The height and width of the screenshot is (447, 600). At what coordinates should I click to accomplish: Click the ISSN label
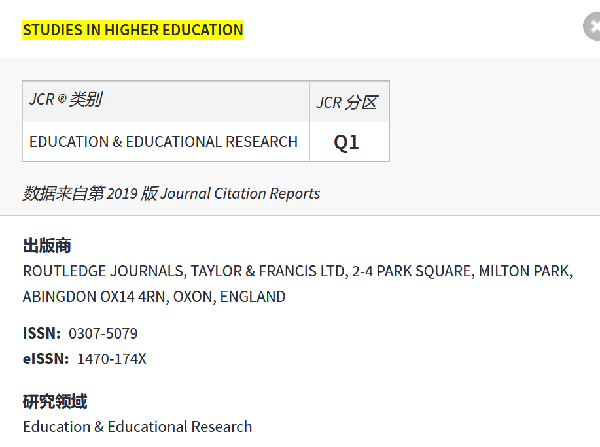tap(42, 333)
